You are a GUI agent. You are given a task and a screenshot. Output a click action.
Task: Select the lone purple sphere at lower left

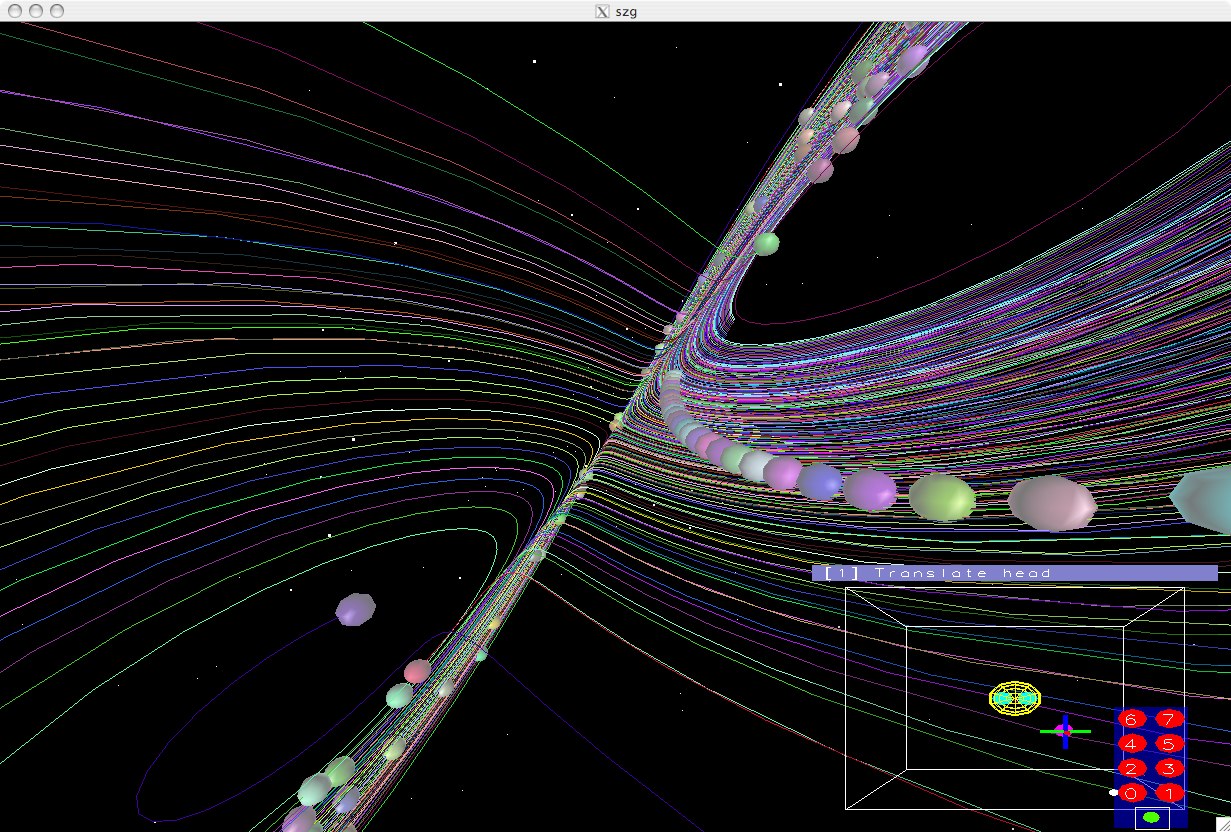point(355,608)
